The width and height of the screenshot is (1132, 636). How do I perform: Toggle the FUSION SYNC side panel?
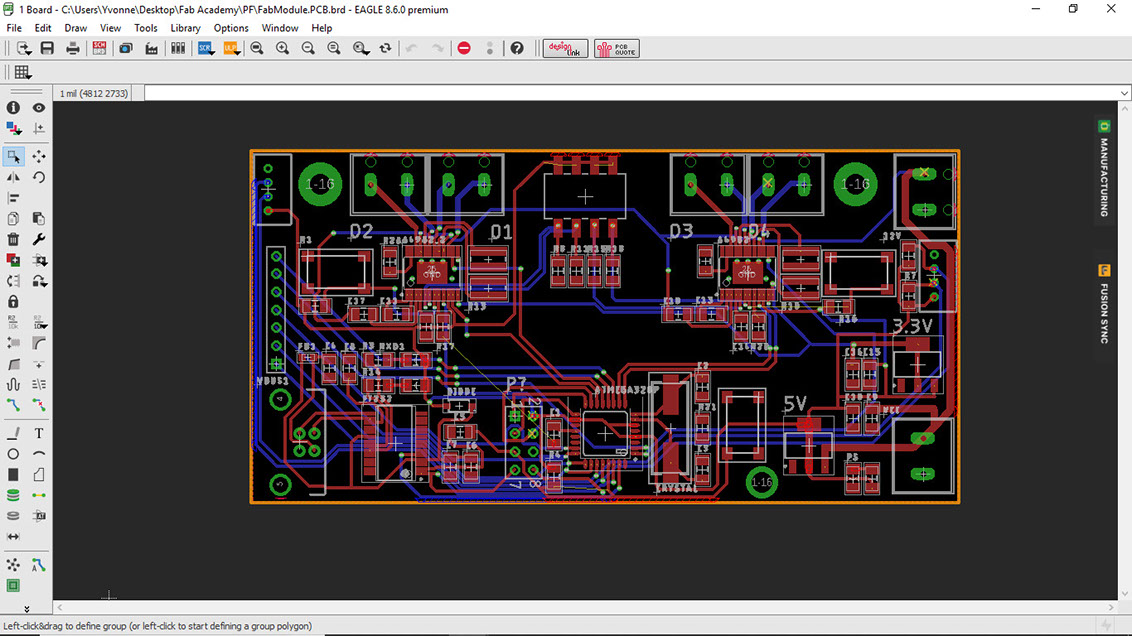tap(1104, 304)
